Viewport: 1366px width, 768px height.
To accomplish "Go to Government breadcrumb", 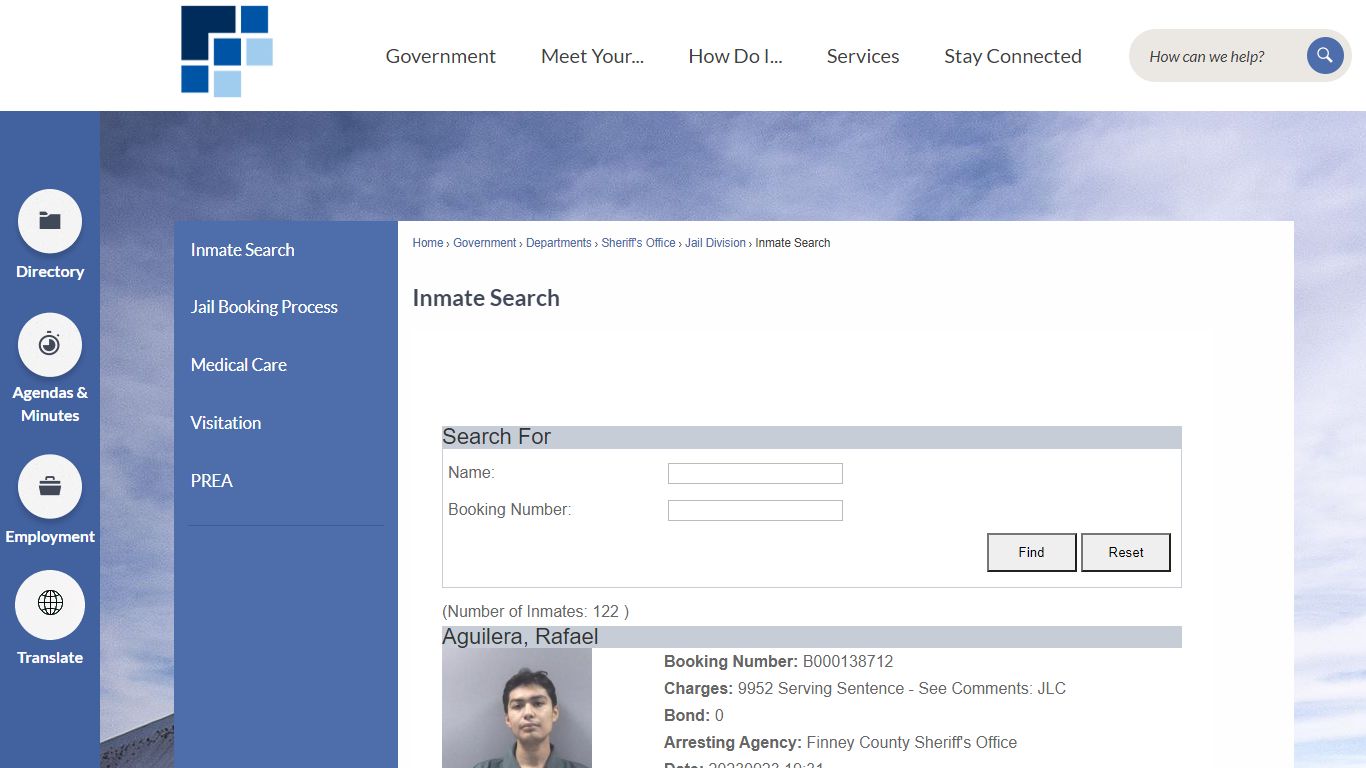I will (485, 243).
